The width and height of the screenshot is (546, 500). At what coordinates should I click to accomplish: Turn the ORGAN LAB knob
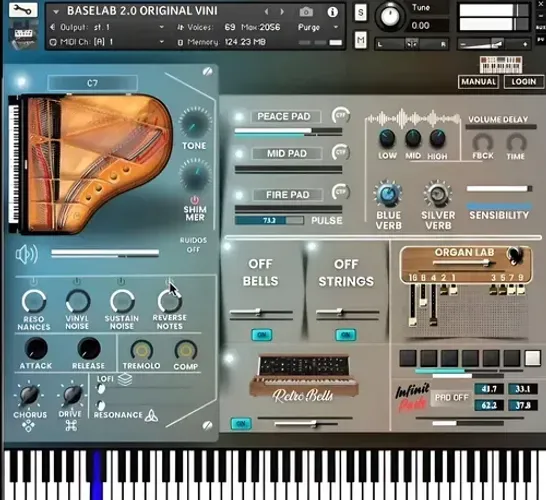(x=515, y=255)
